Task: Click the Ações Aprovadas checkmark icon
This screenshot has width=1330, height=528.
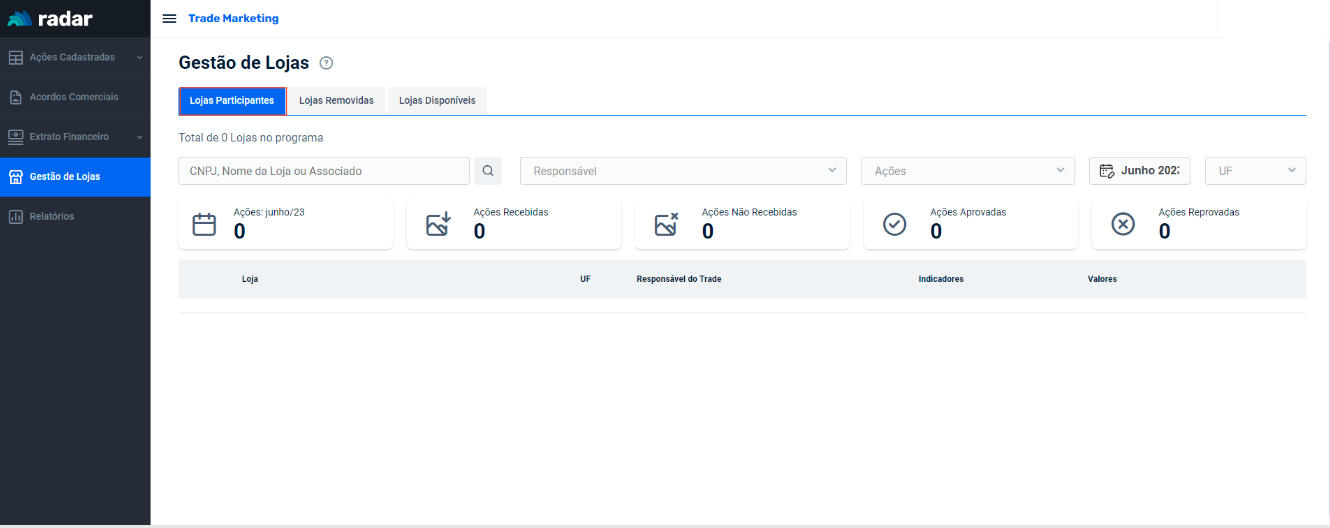Action: point(895,224)
